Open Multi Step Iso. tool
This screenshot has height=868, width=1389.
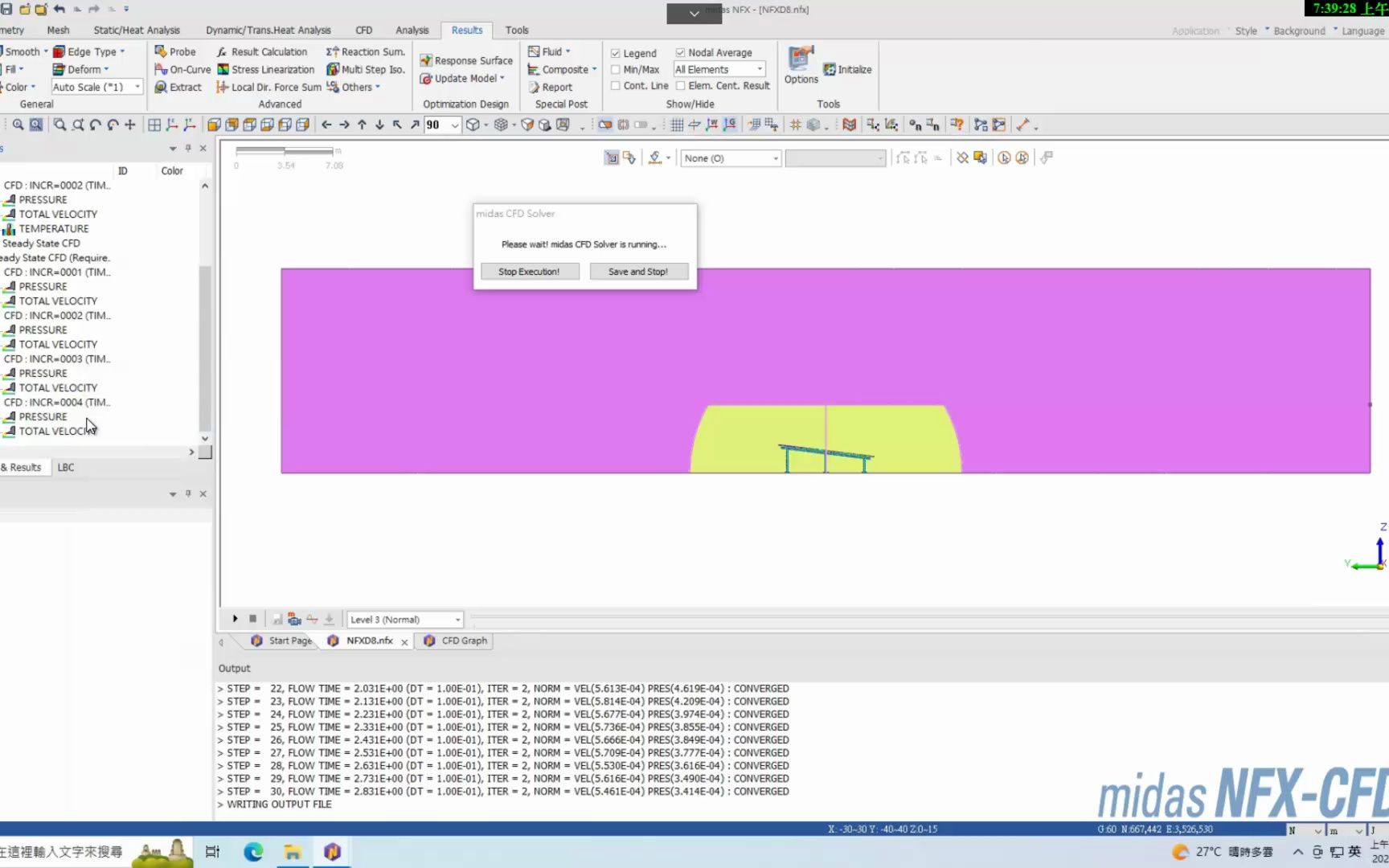tap(366, 69)
